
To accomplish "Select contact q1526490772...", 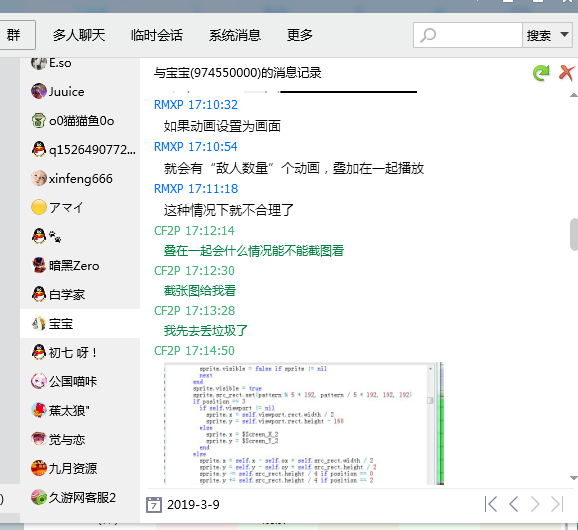I will (80, 150).
